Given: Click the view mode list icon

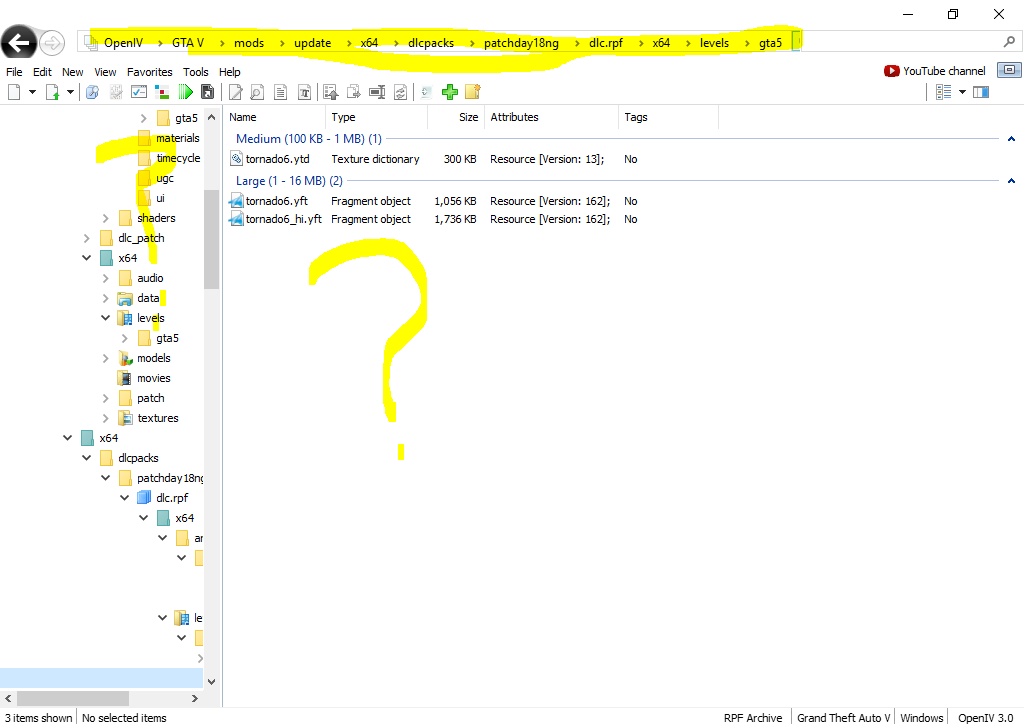Looking at the screenshot, I should click(943, 92).
